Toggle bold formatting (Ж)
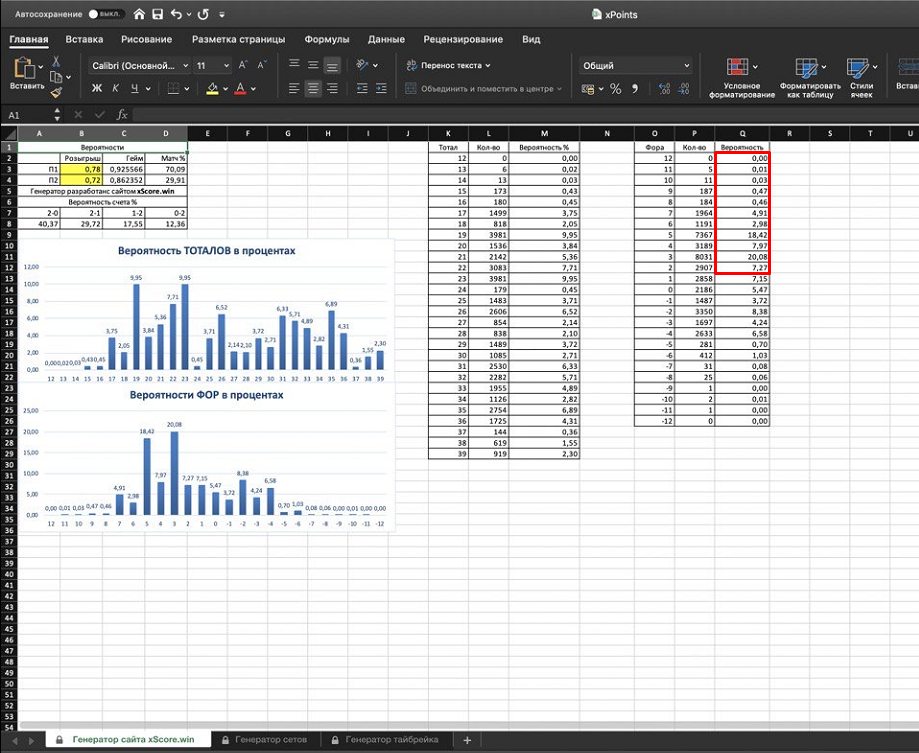 click(x=97, y=88)
